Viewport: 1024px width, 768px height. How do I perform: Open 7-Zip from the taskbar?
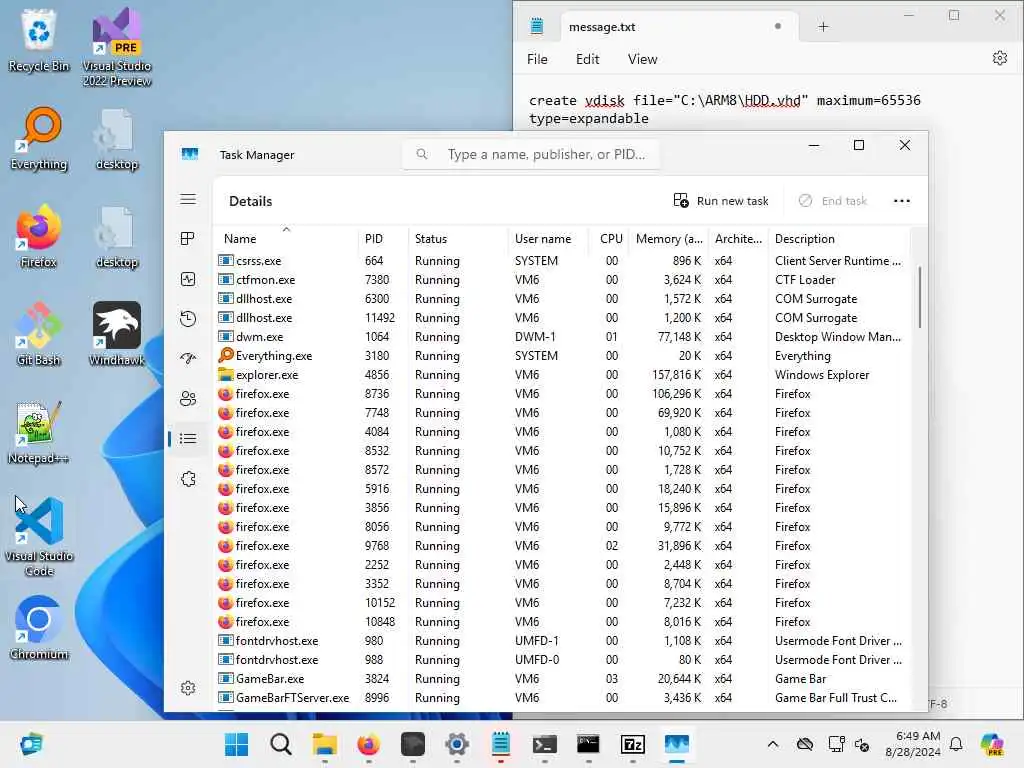pos(632,744)
